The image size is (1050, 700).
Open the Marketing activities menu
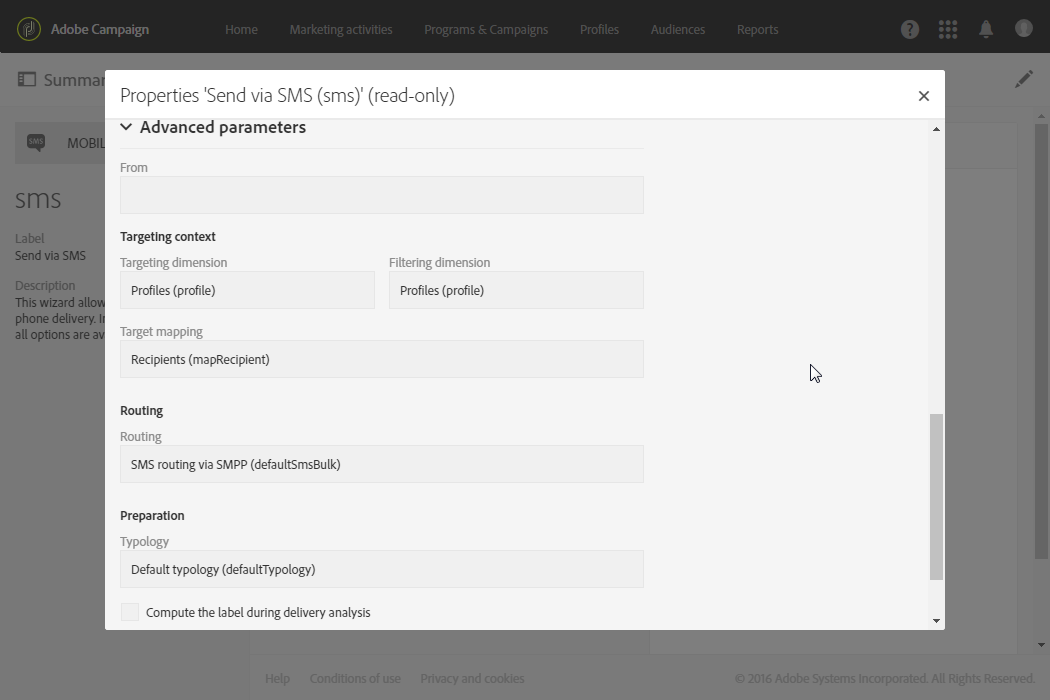pos(341,29)
